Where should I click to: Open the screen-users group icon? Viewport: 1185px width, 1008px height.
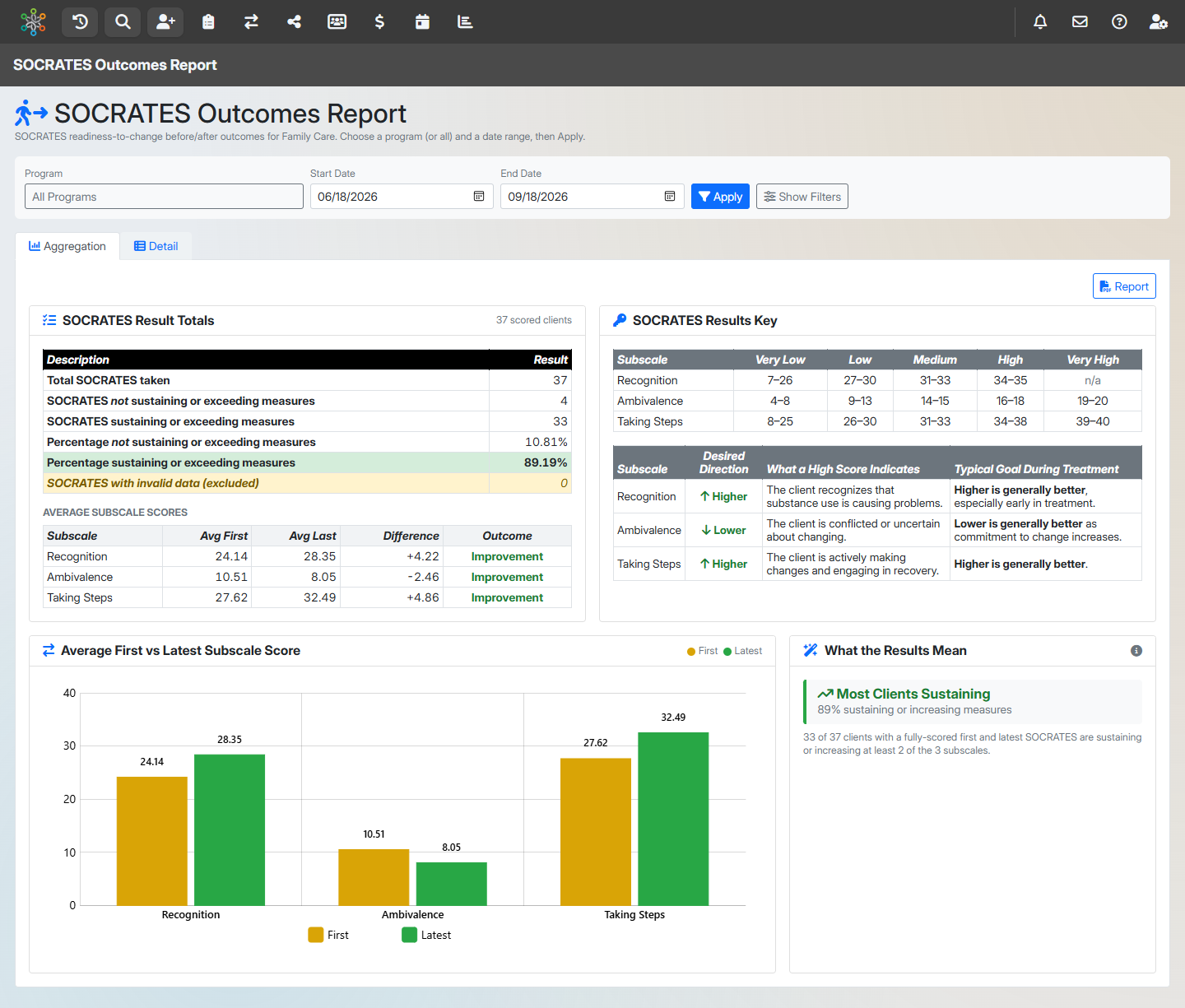337,21
